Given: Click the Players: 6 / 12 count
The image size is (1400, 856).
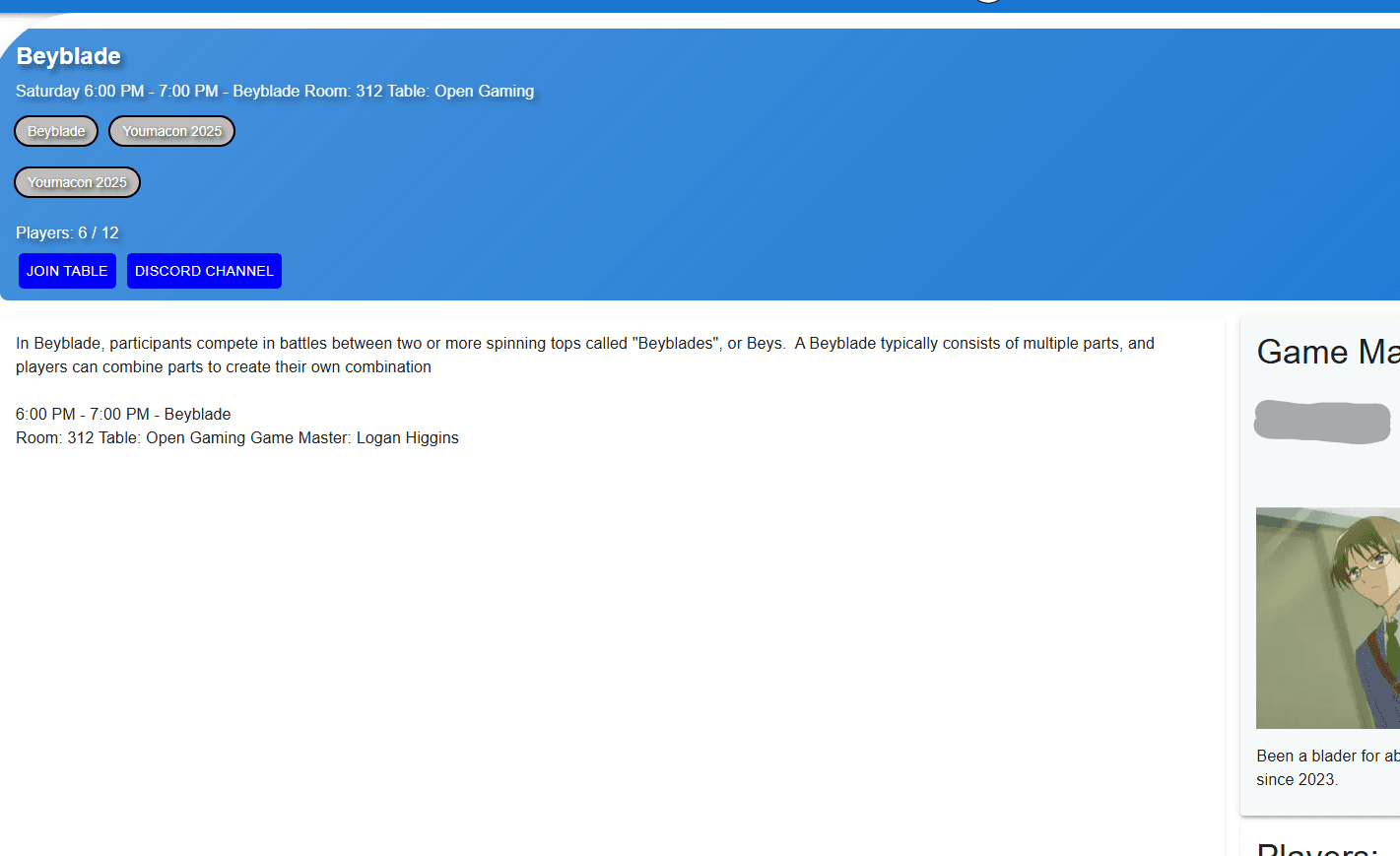Looking at the screenshot, I should (x=67, y=232).
